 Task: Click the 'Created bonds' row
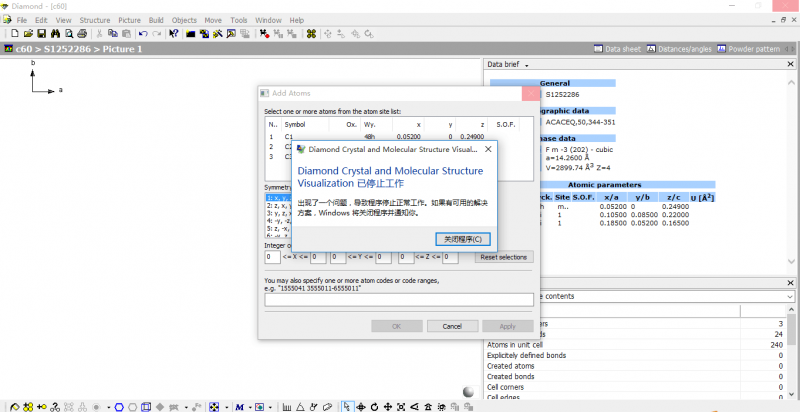(637, 377)
